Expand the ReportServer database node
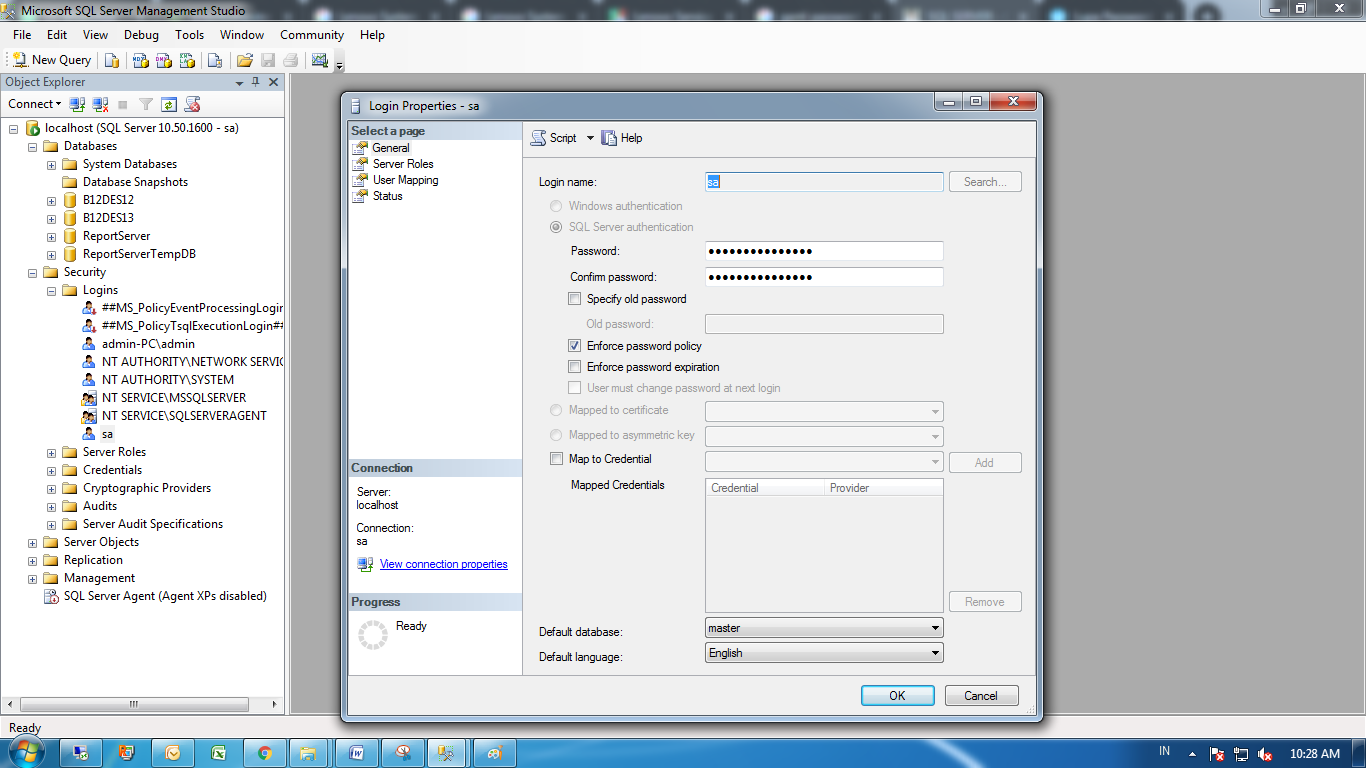The height and width of the screenshot is (768, 1366). 51,236
